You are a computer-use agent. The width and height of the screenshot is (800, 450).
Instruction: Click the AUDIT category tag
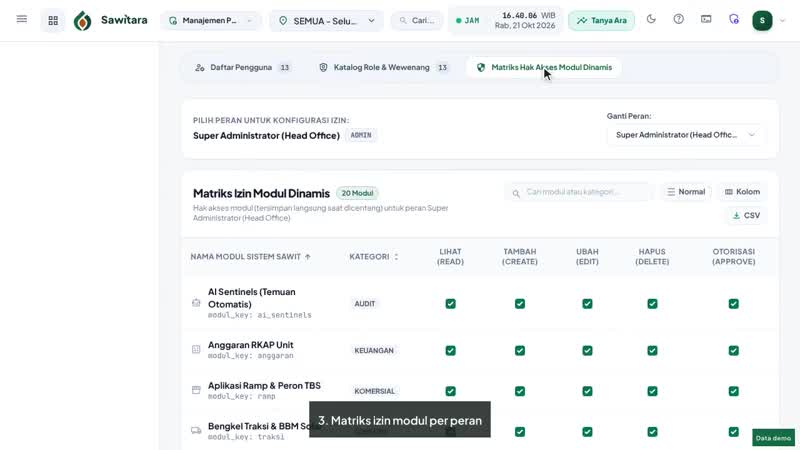tap(365, 304)
